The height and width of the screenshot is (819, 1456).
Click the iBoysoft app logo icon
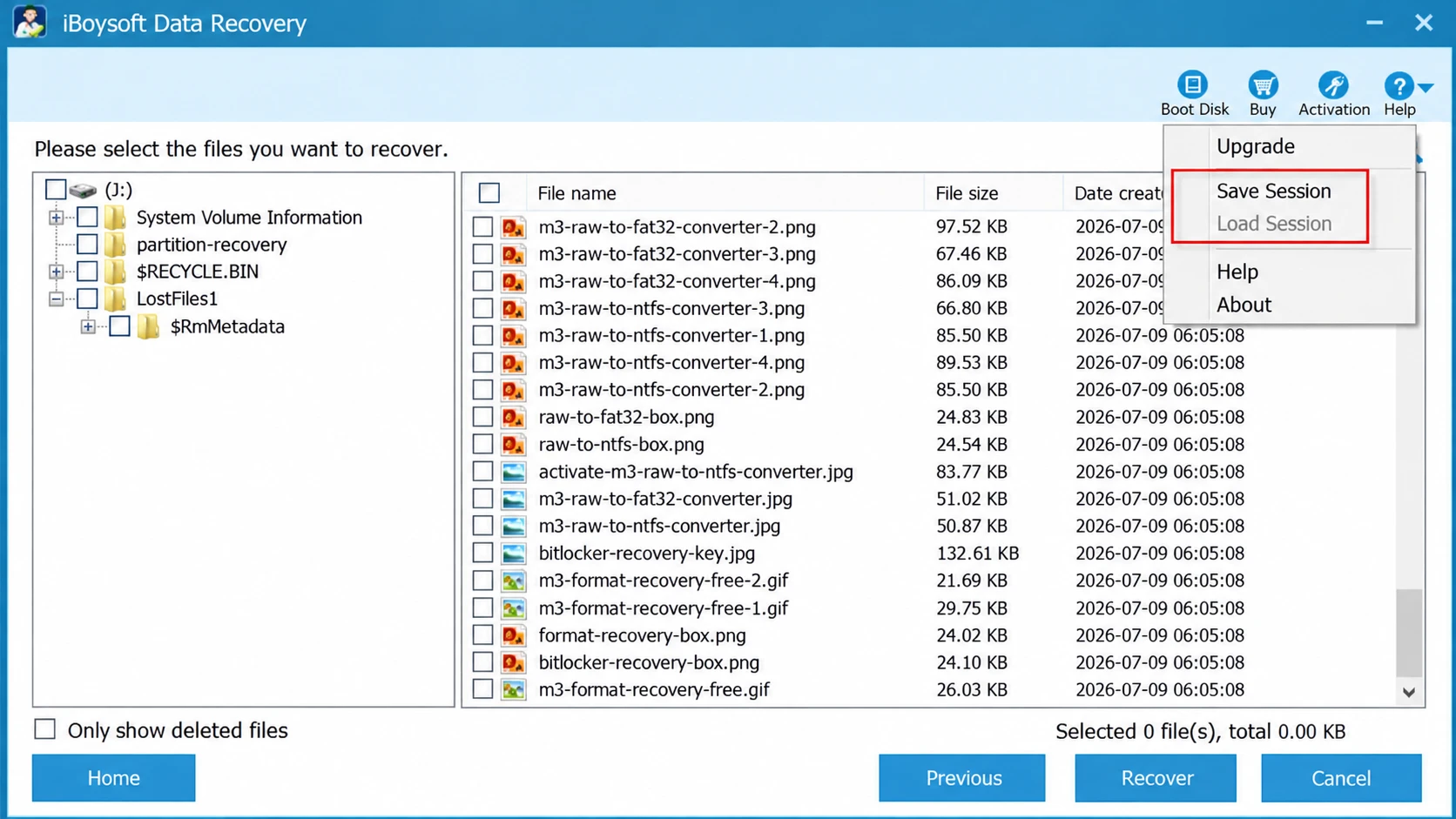click(30, 23)
